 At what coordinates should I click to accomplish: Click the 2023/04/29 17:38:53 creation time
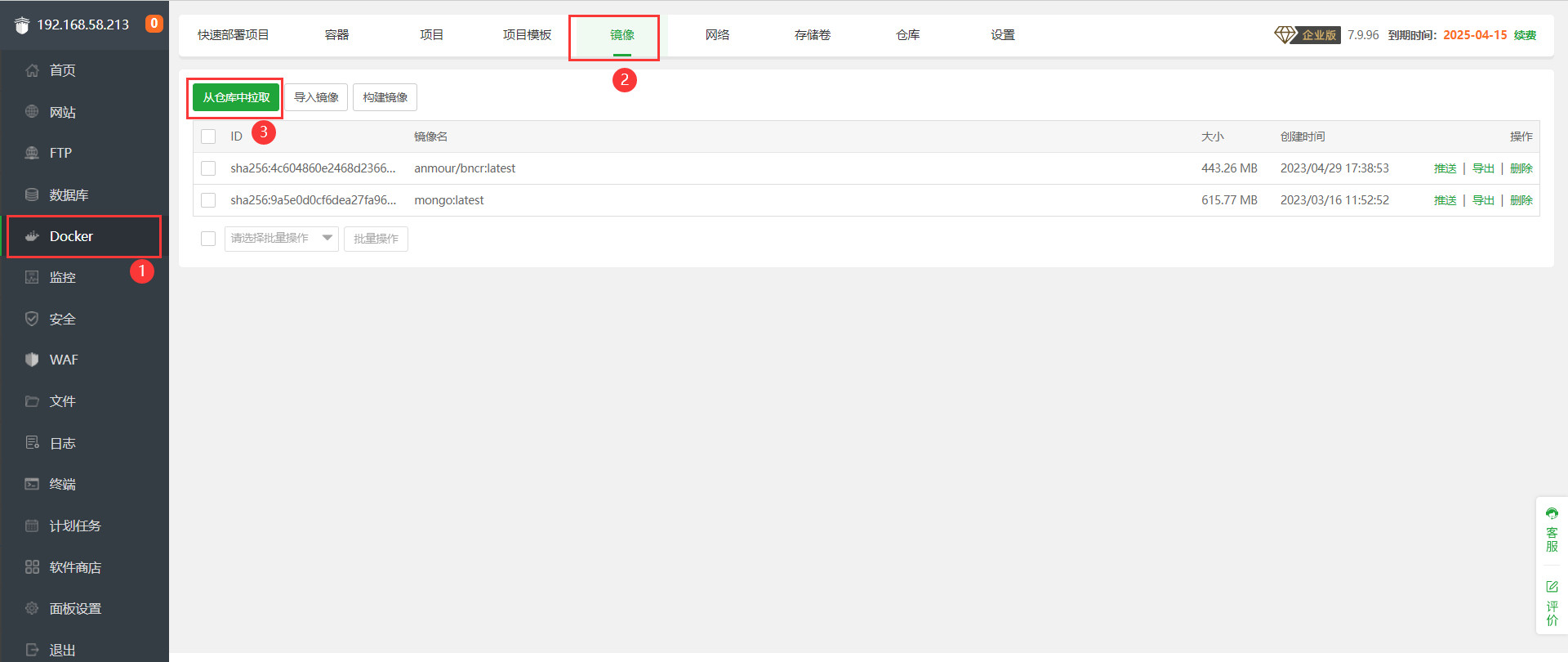tap(1334, 168)
